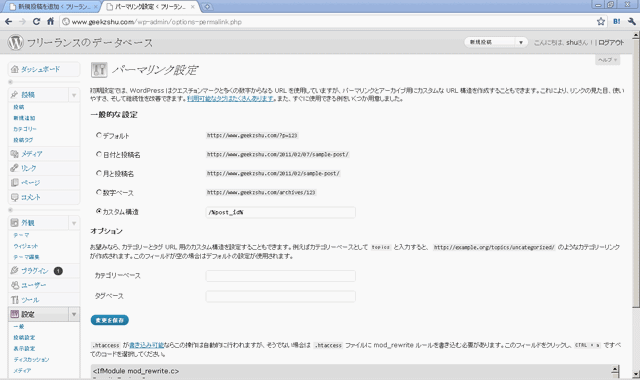640x380 pixels.
Task: Click the Appearance (外観) menu icon
Action: (x=14, y=223)
